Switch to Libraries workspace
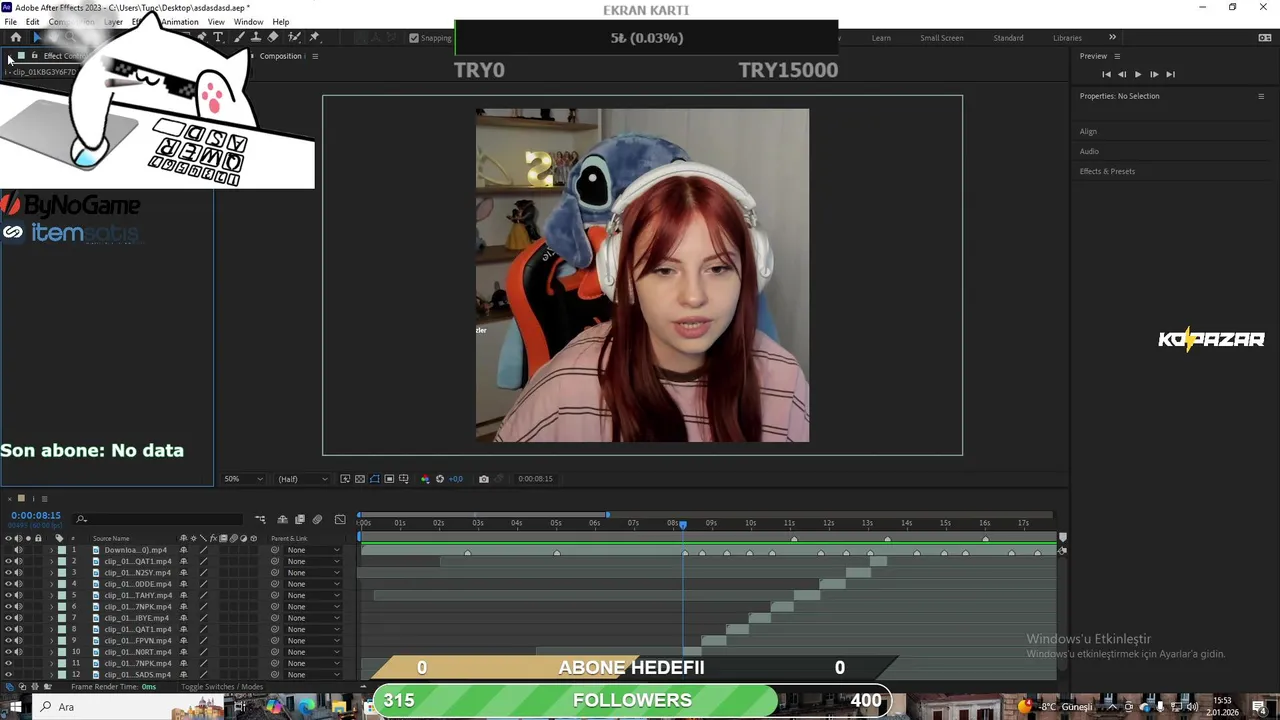 pos(1067,38)
